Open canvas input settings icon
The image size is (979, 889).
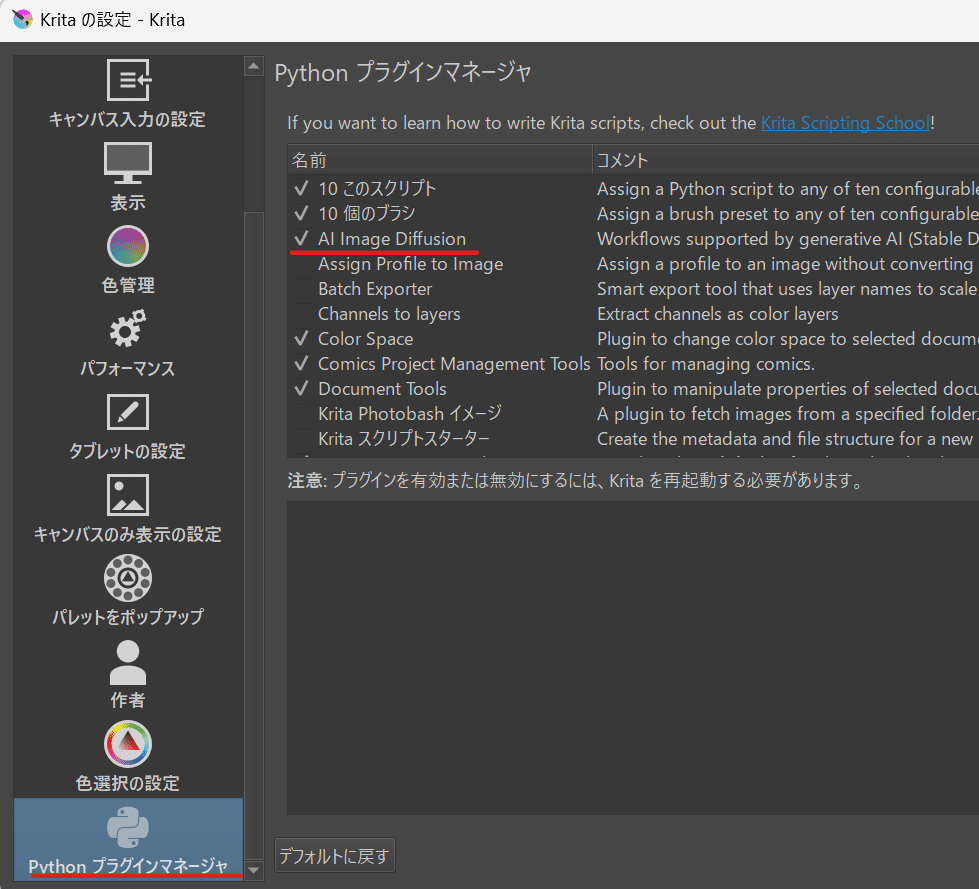[x=128, y=80]
